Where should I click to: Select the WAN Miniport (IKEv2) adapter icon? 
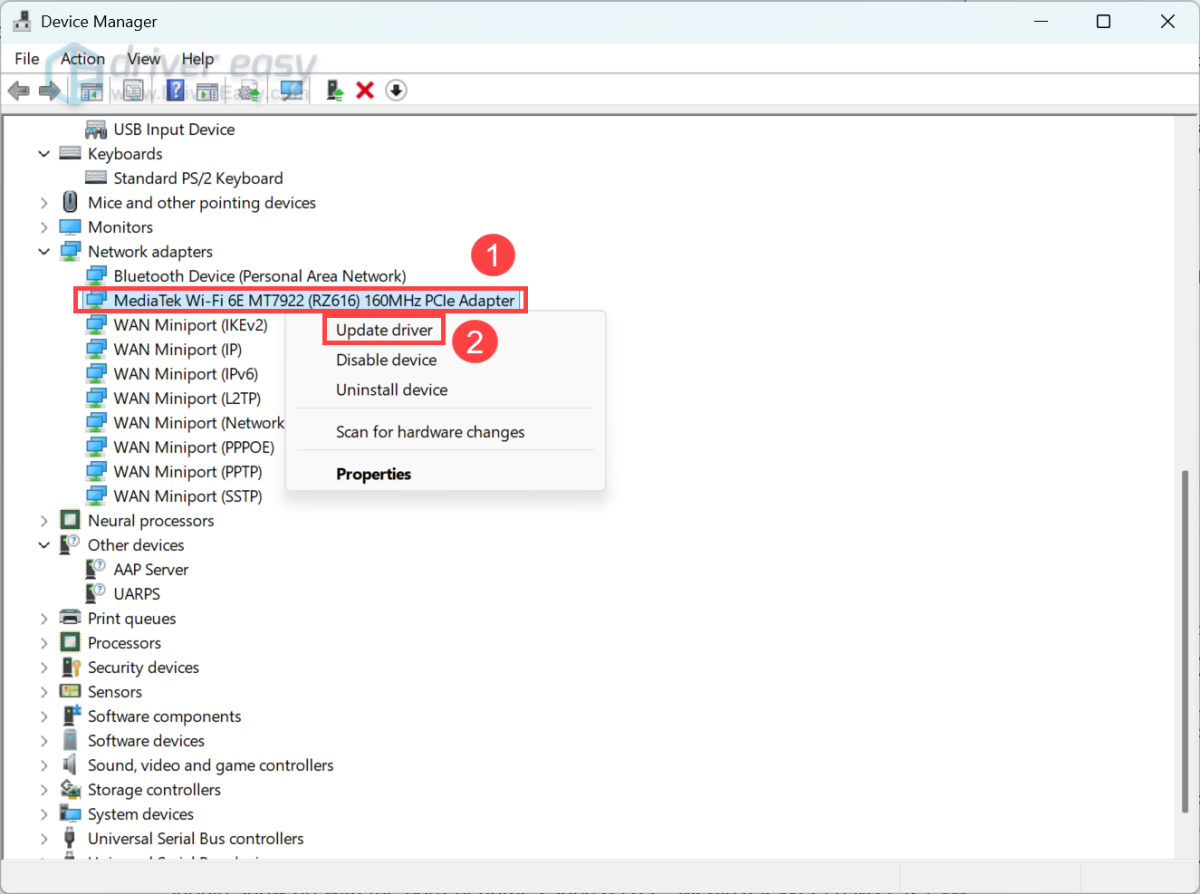pyautogui.click(x=96, y=325)
